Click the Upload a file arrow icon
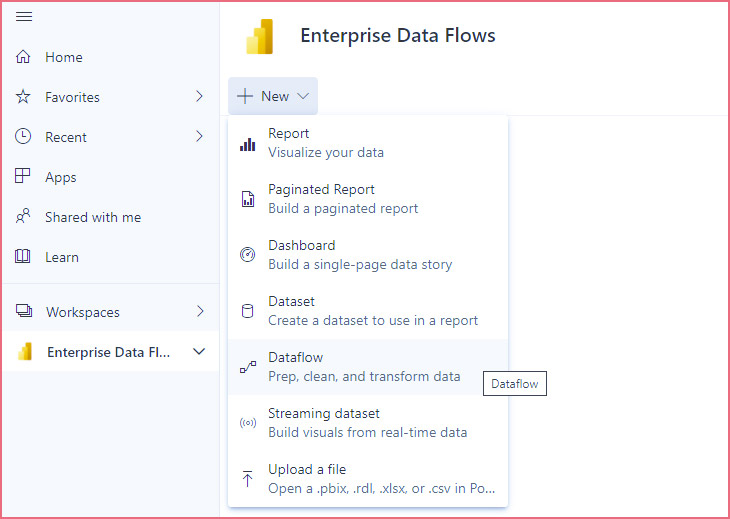The width and height of the screenshot is (730, 519). pyautogui.click(x=248, y=479)
